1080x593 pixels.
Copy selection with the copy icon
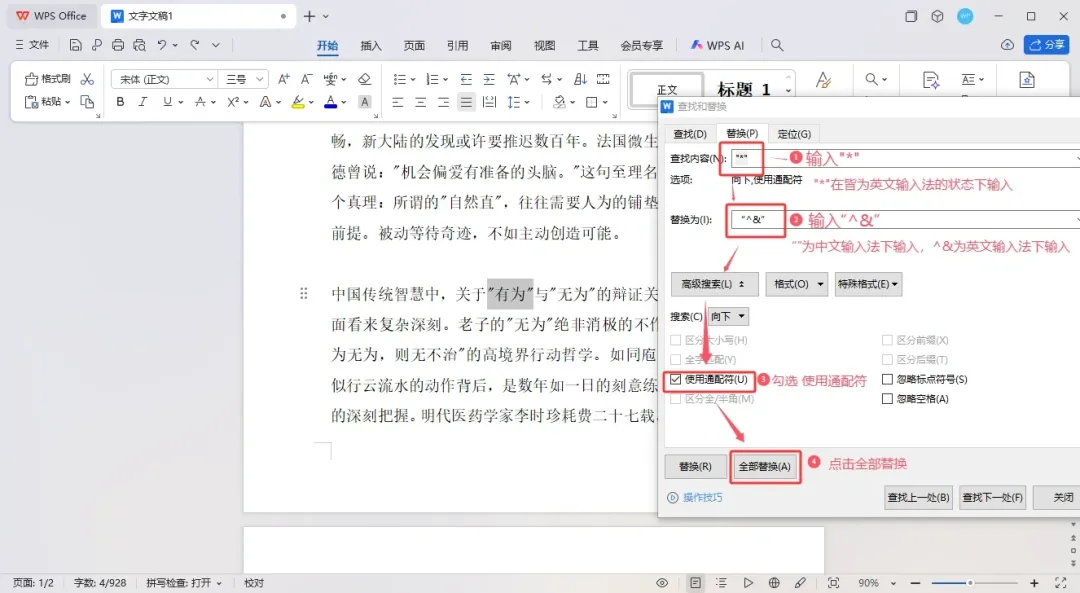pos(87,102)
